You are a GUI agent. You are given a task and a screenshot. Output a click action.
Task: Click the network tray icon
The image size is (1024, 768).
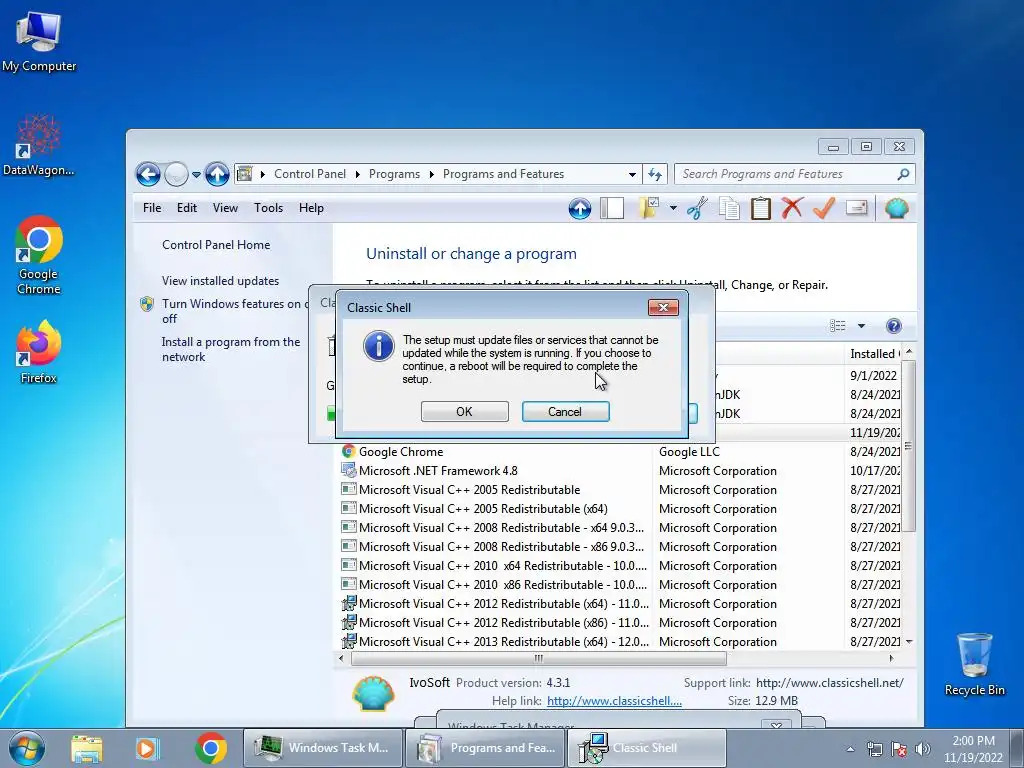[874, 749]
